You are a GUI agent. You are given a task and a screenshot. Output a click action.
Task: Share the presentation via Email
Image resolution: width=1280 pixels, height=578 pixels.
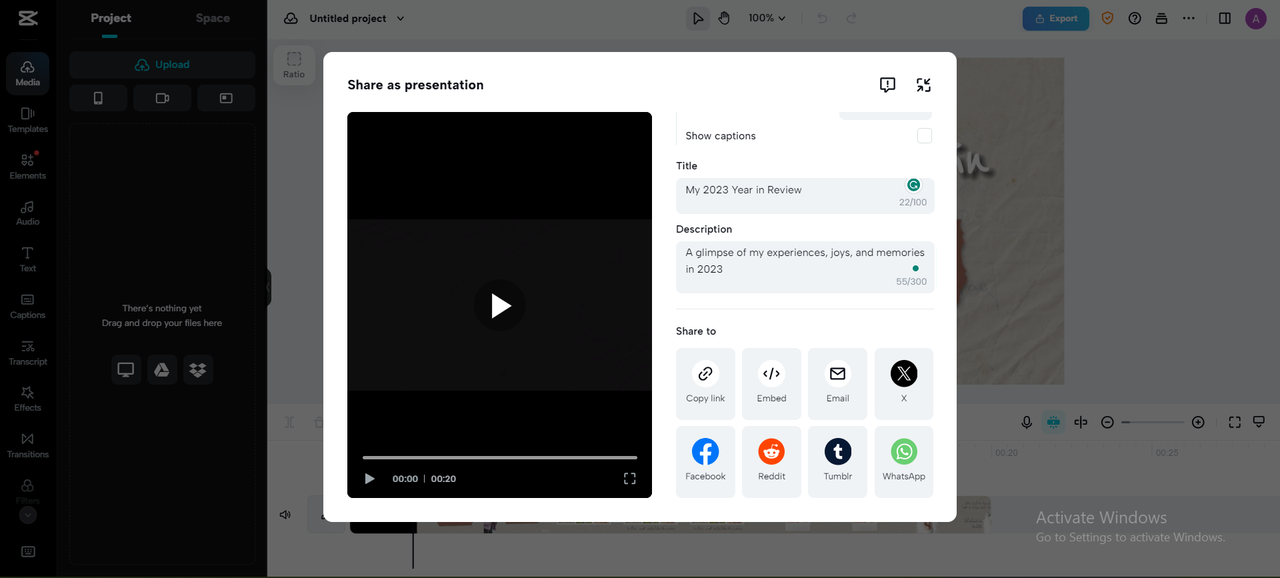pos(838,383)
